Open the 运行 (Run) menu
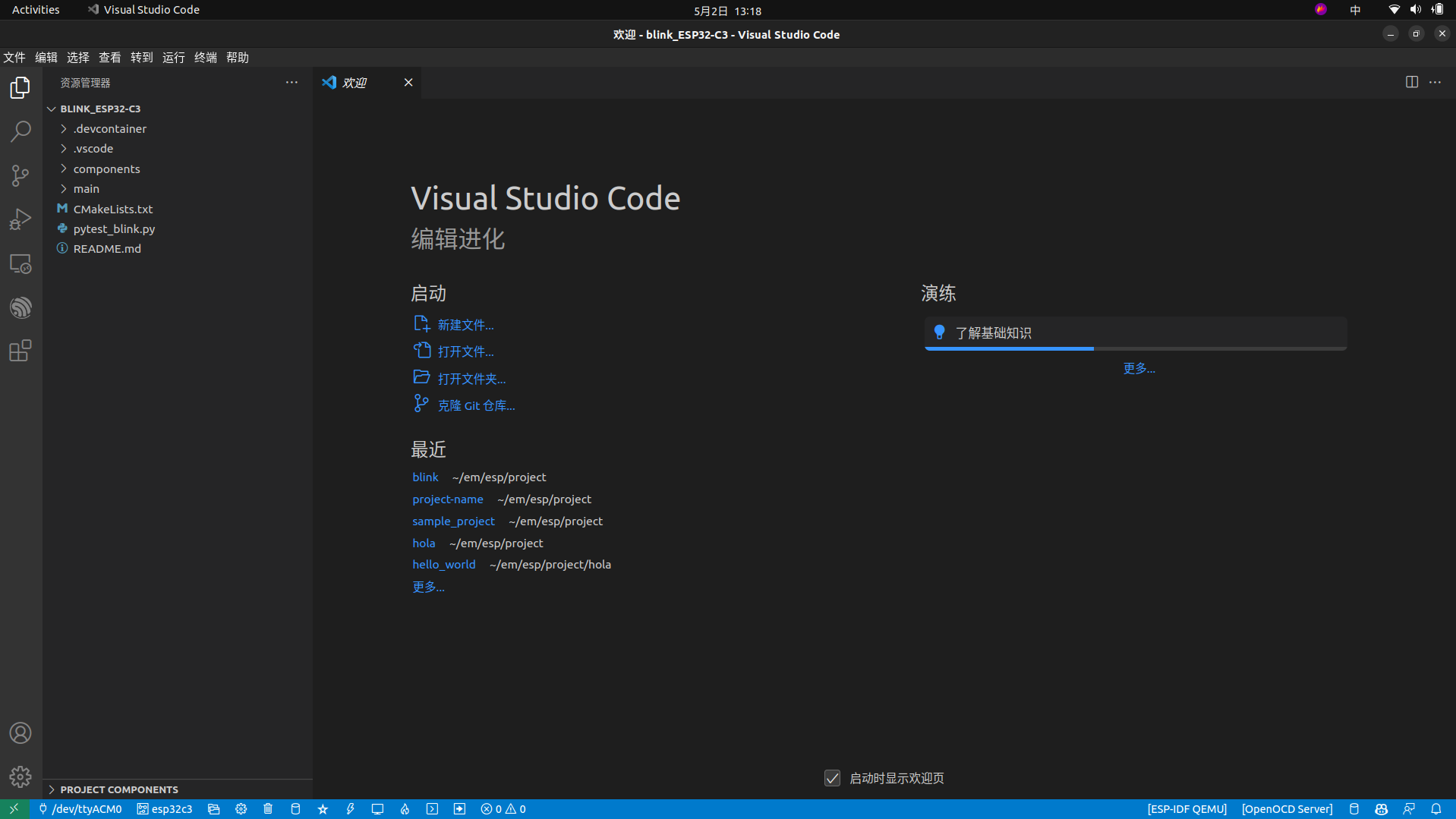 (x=174, y=58)
